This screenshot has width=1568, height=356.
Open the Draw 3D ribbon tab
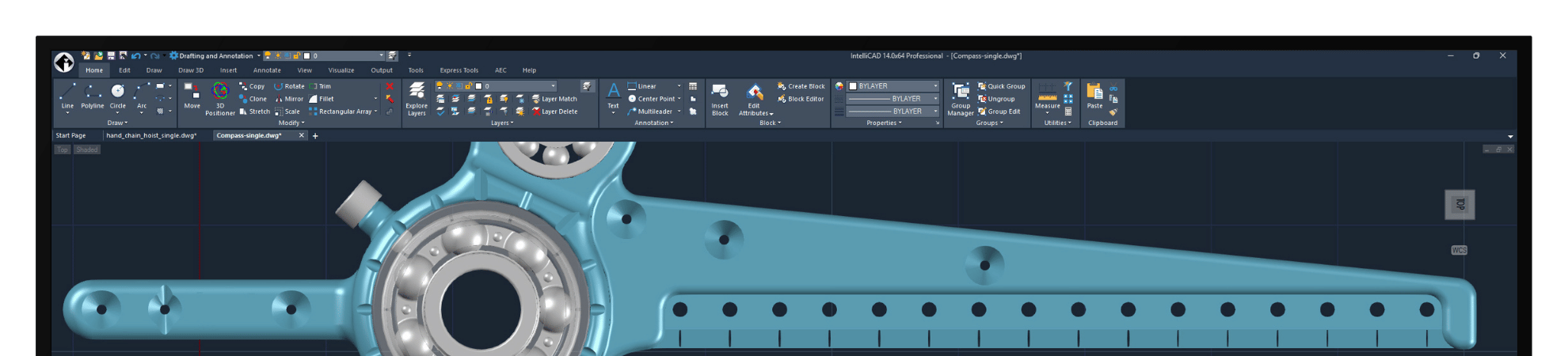(191, 70)
